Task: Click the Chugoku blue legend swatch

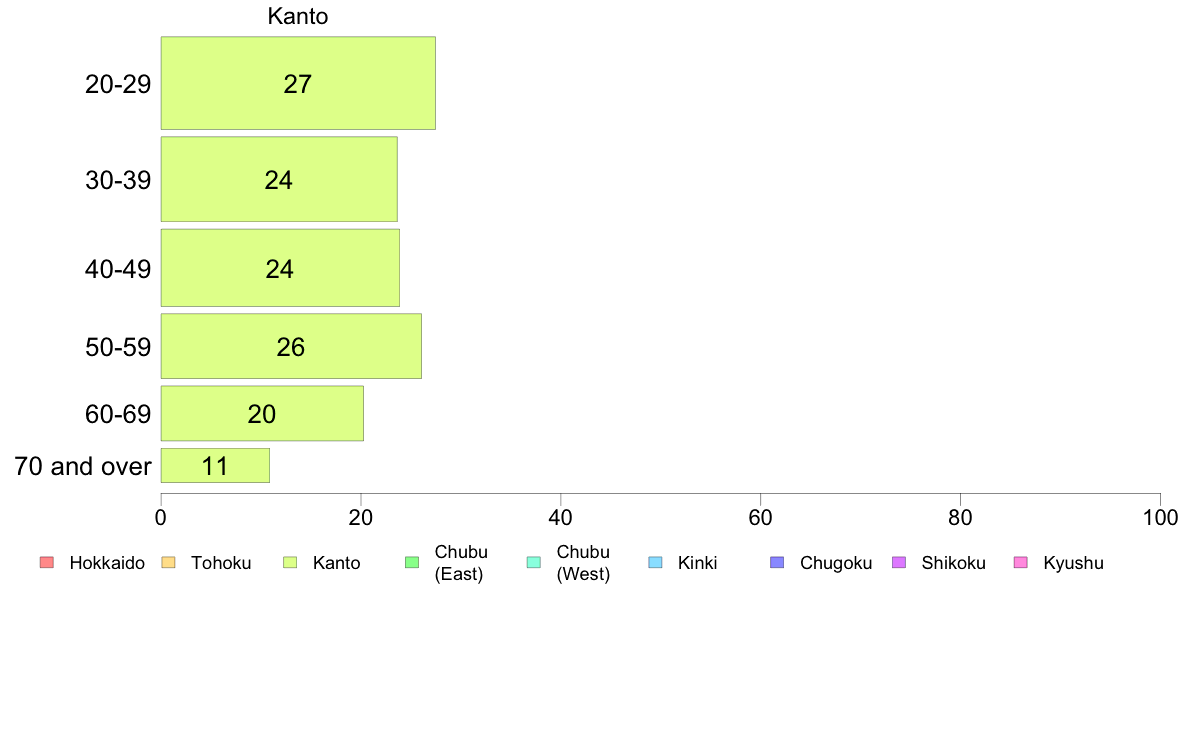Action: (x=777, y=562)
